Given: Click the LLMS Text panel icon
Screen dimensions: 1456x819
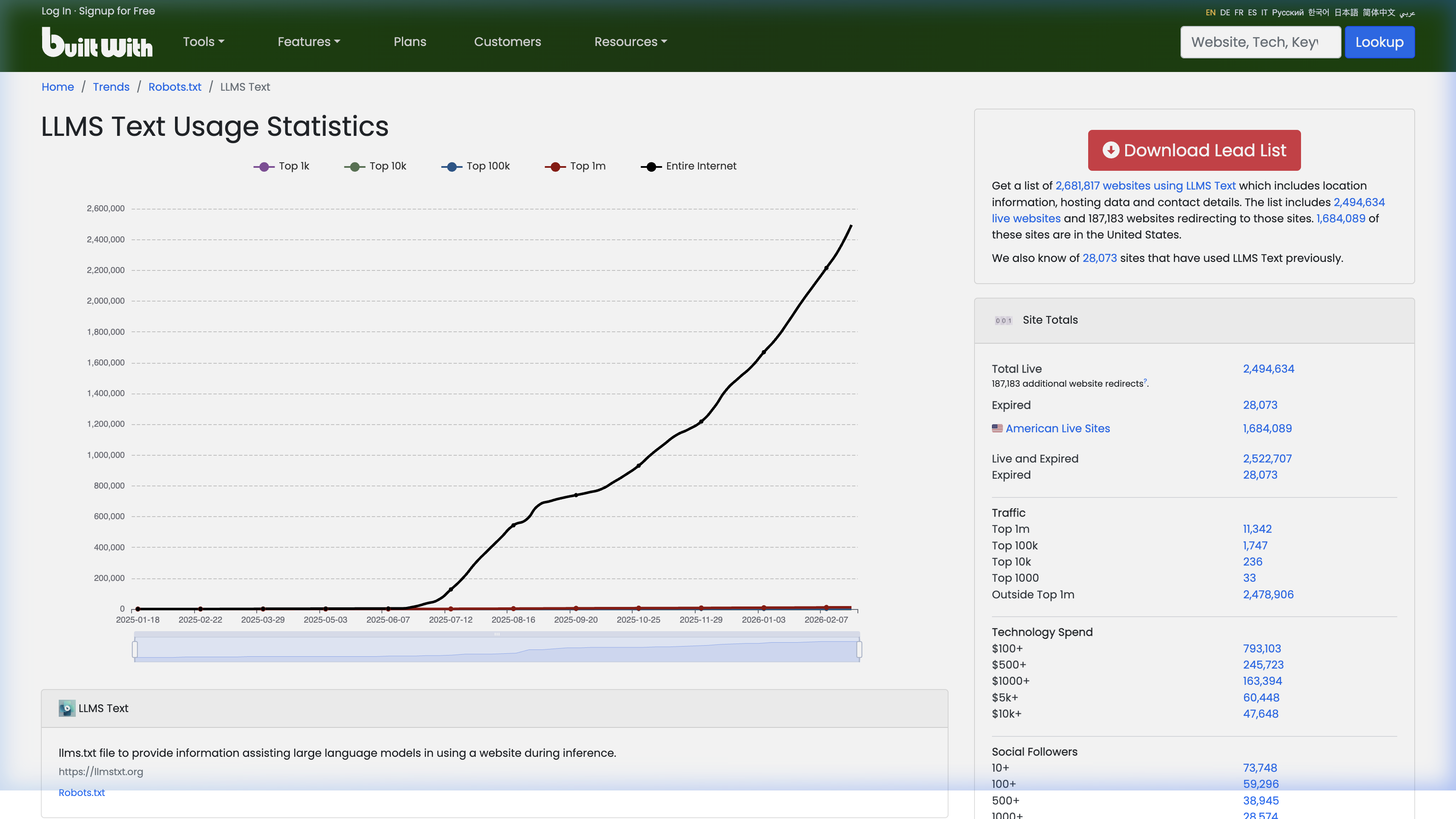Looking at the screenshot, I should 67,708.
